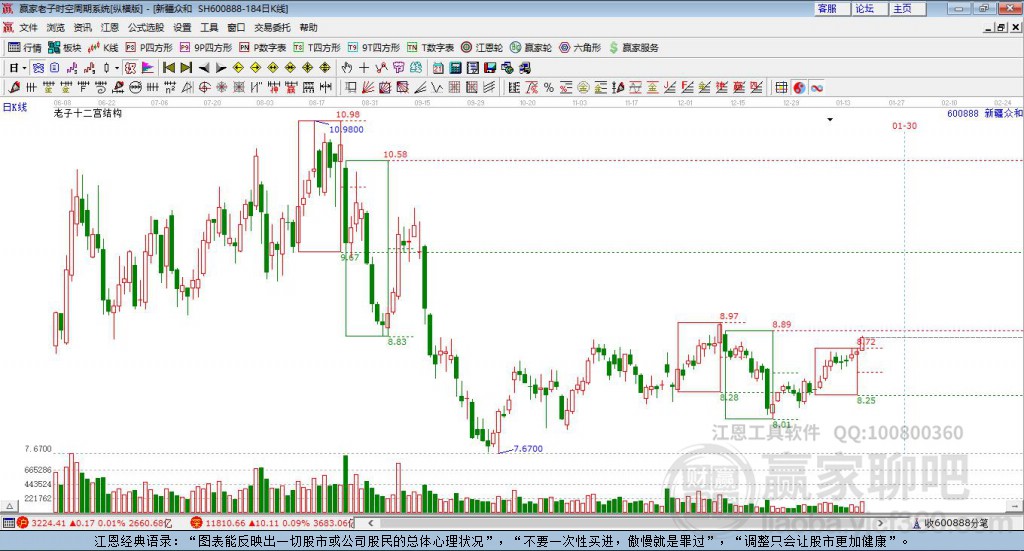Click the first yellow diamond arrow icon

click(238, 68)
